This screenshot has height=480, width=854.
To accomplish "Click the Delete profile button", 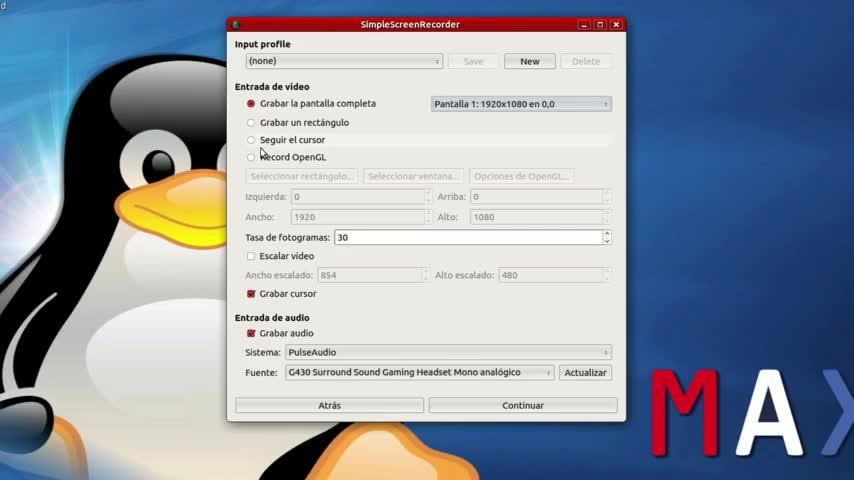I will pyautogui.click(x=586, y=62).
